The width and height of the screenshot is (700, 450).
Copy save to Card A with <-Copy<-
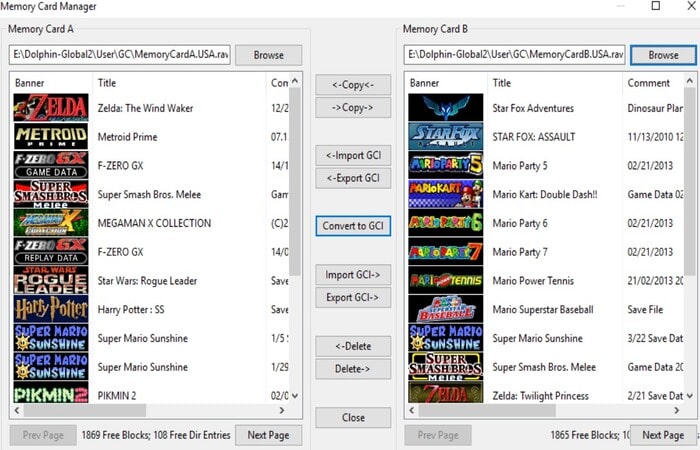pos(353,85)
